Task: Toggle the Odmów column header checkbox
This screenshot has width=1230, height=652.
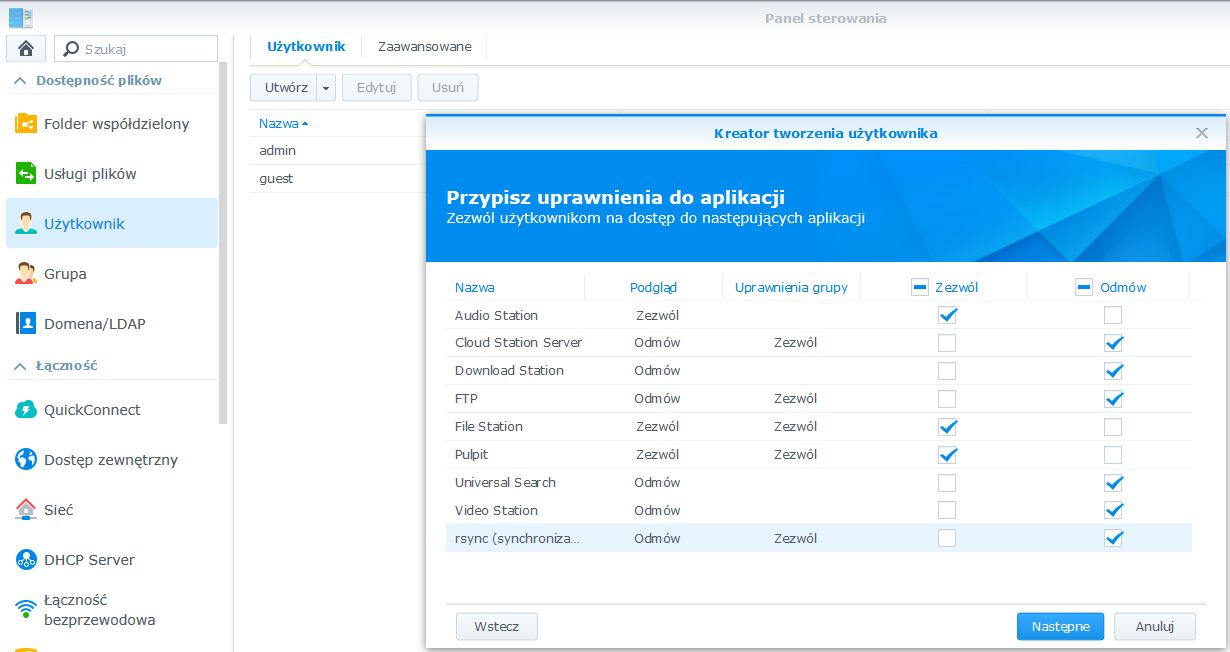Action: [x=1083, y=287]
